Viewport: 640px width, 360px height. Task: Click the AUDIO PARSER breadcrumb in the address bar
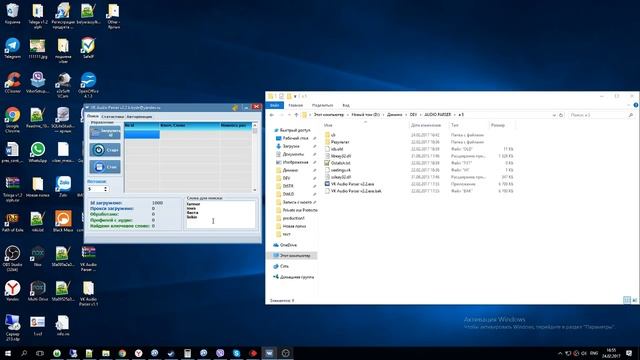pyautogui.click(x=438, y=115)
